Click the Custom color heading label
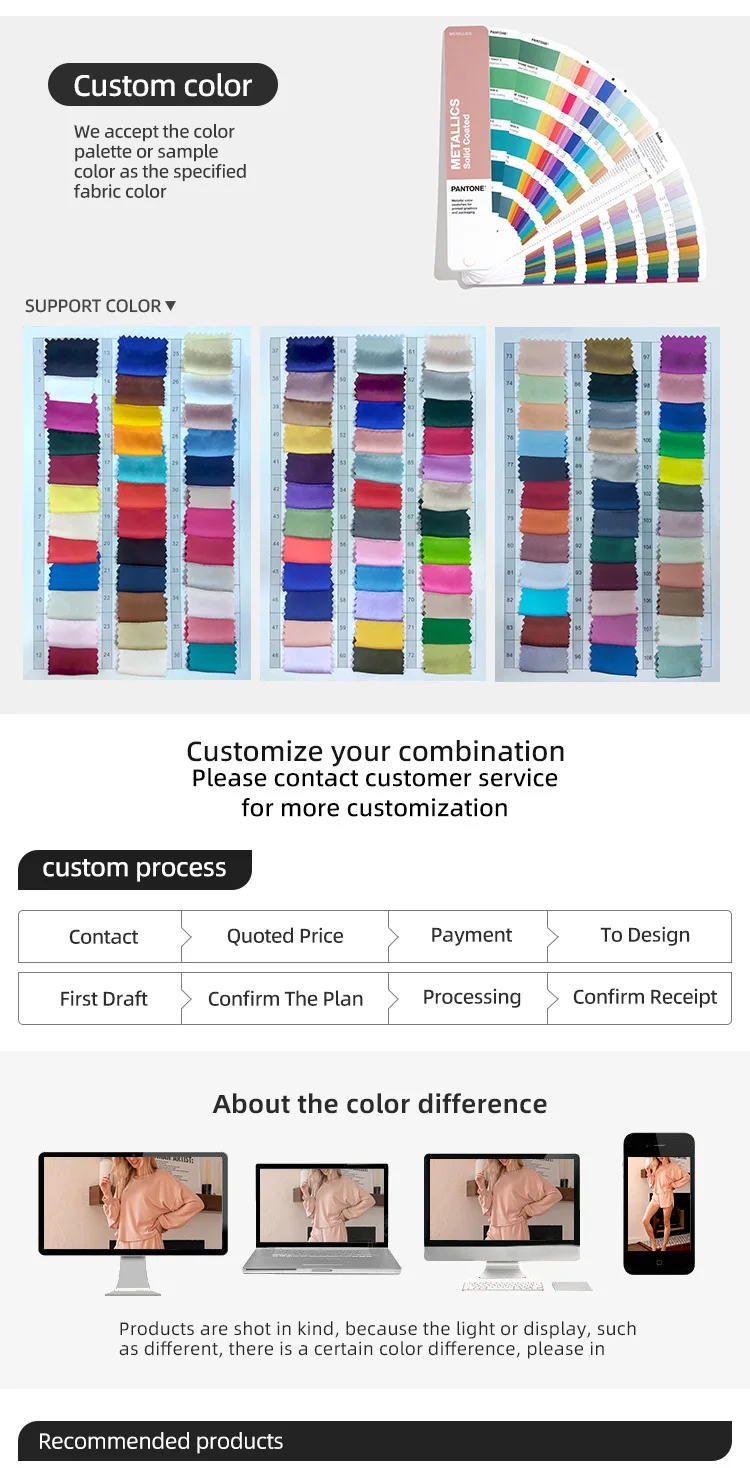 pos(163,86)
